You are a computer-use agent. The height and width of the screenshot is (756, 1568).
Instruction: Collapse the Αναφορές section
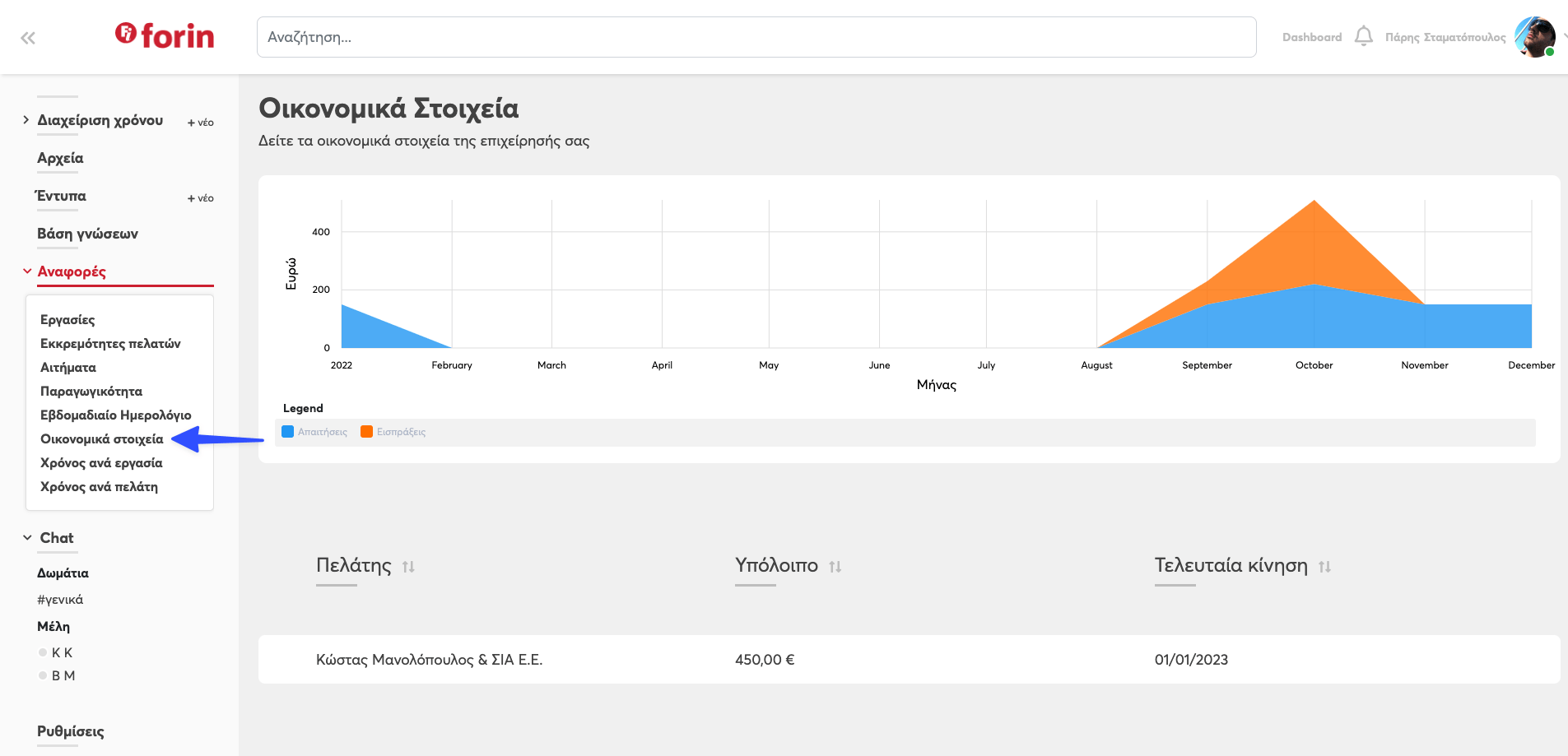pos(27,271)
